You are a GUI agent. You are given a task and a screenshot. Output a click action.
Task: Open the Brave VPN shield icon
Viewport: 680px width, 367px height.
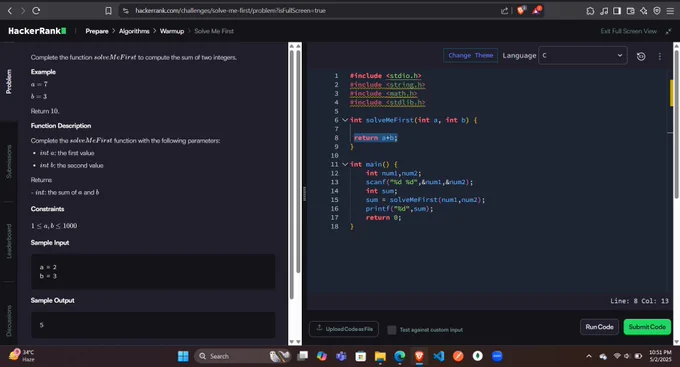(657, 11)
